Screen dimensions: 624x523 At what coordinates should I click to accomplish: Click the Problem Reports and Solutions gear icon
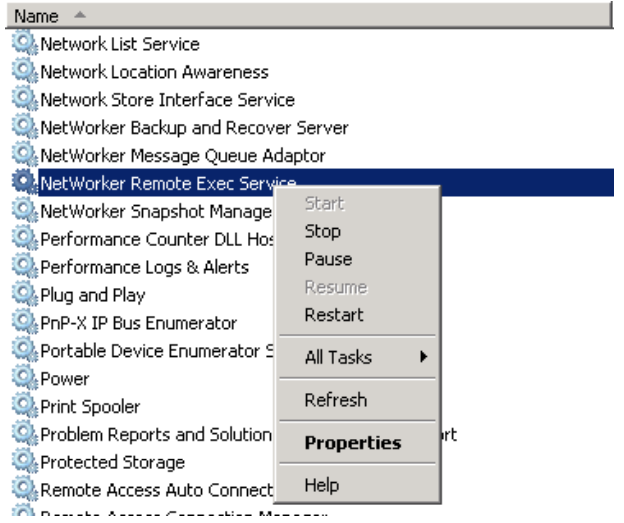[x=25, y=433]
